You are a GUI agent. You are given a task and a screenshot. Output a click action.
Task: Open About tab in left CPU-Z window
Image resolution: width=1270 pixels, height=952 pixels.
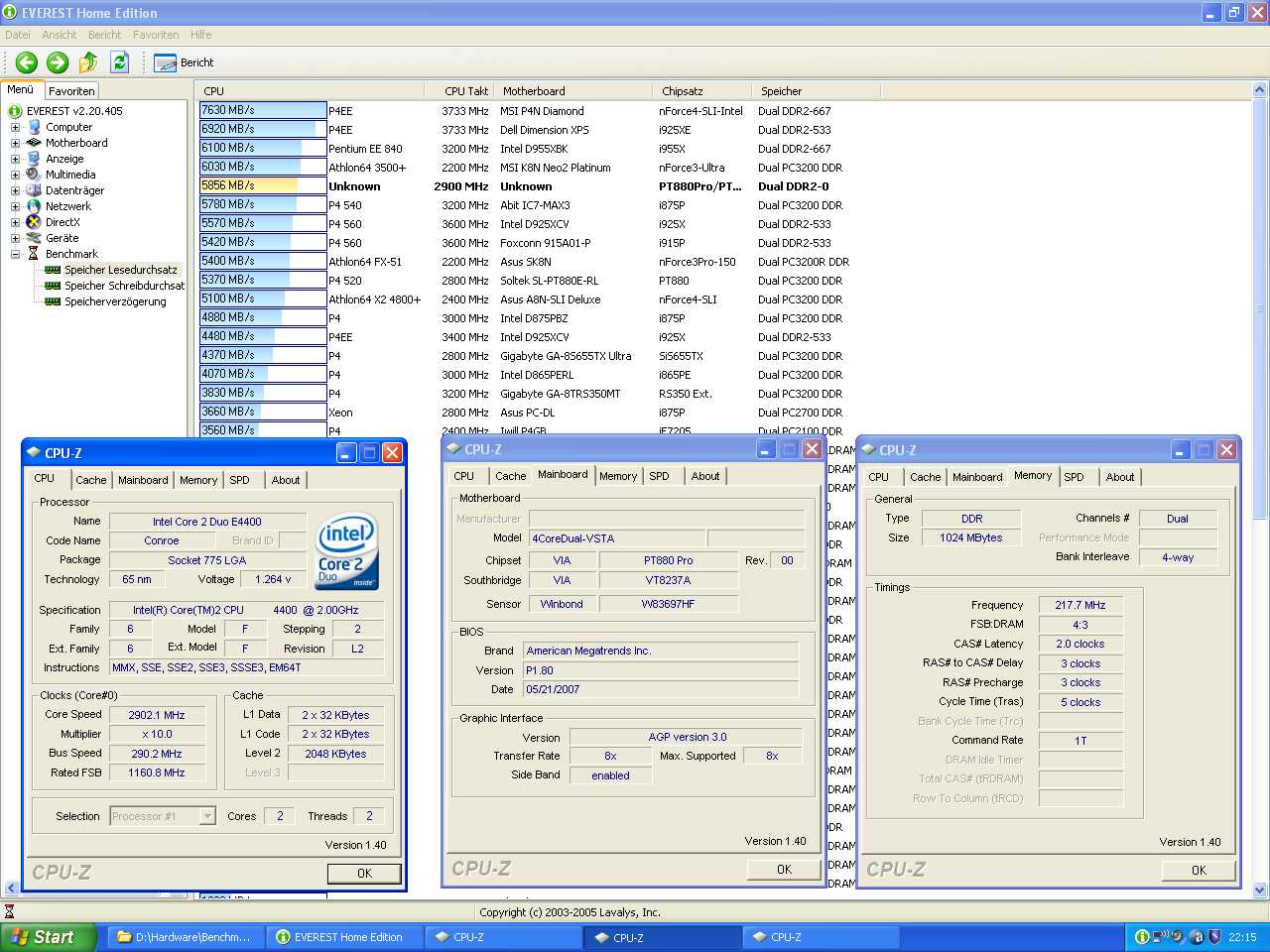(286, 480)
